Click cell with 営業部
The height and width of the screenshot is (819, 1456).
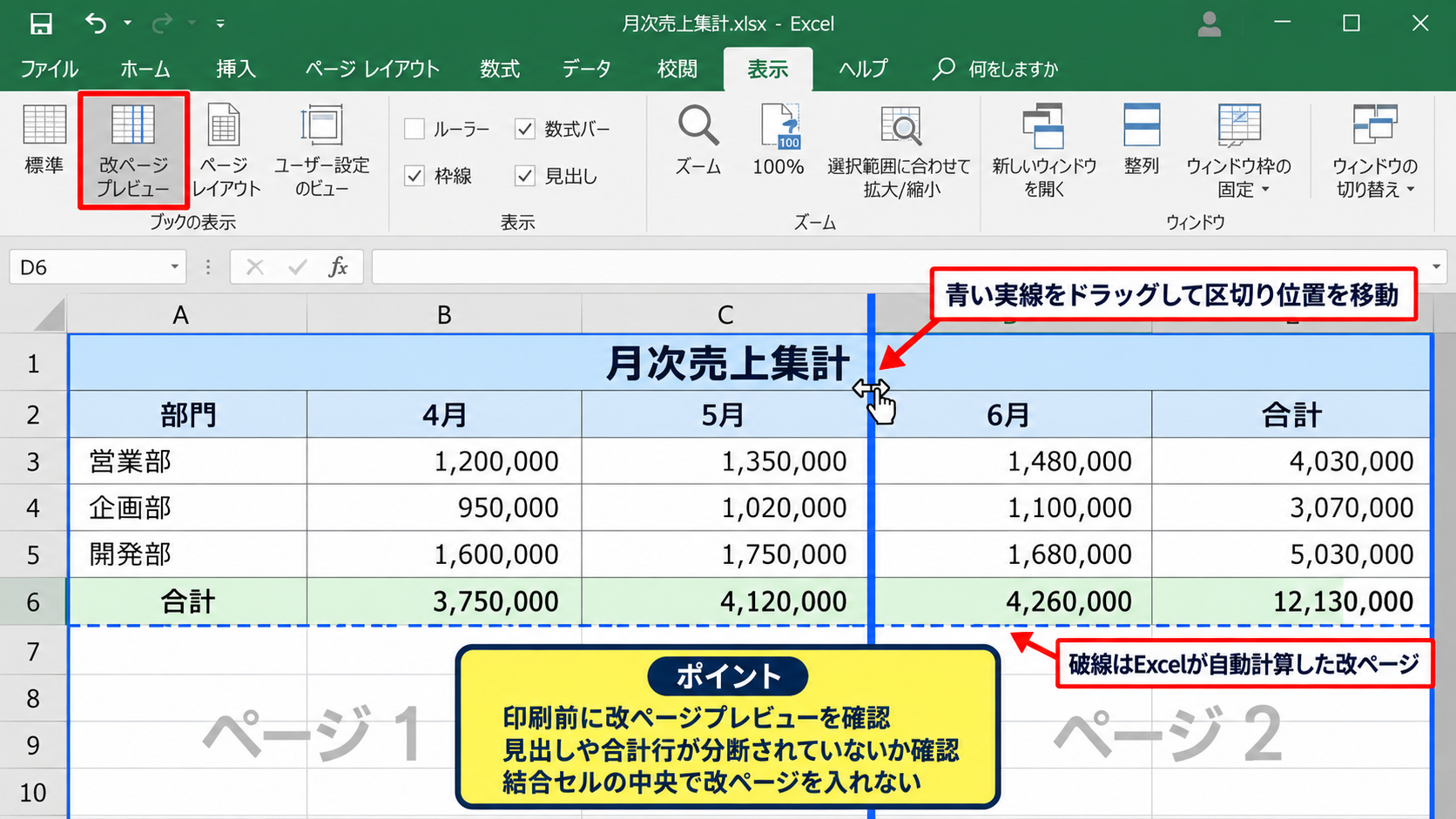(x=188, y=461)
